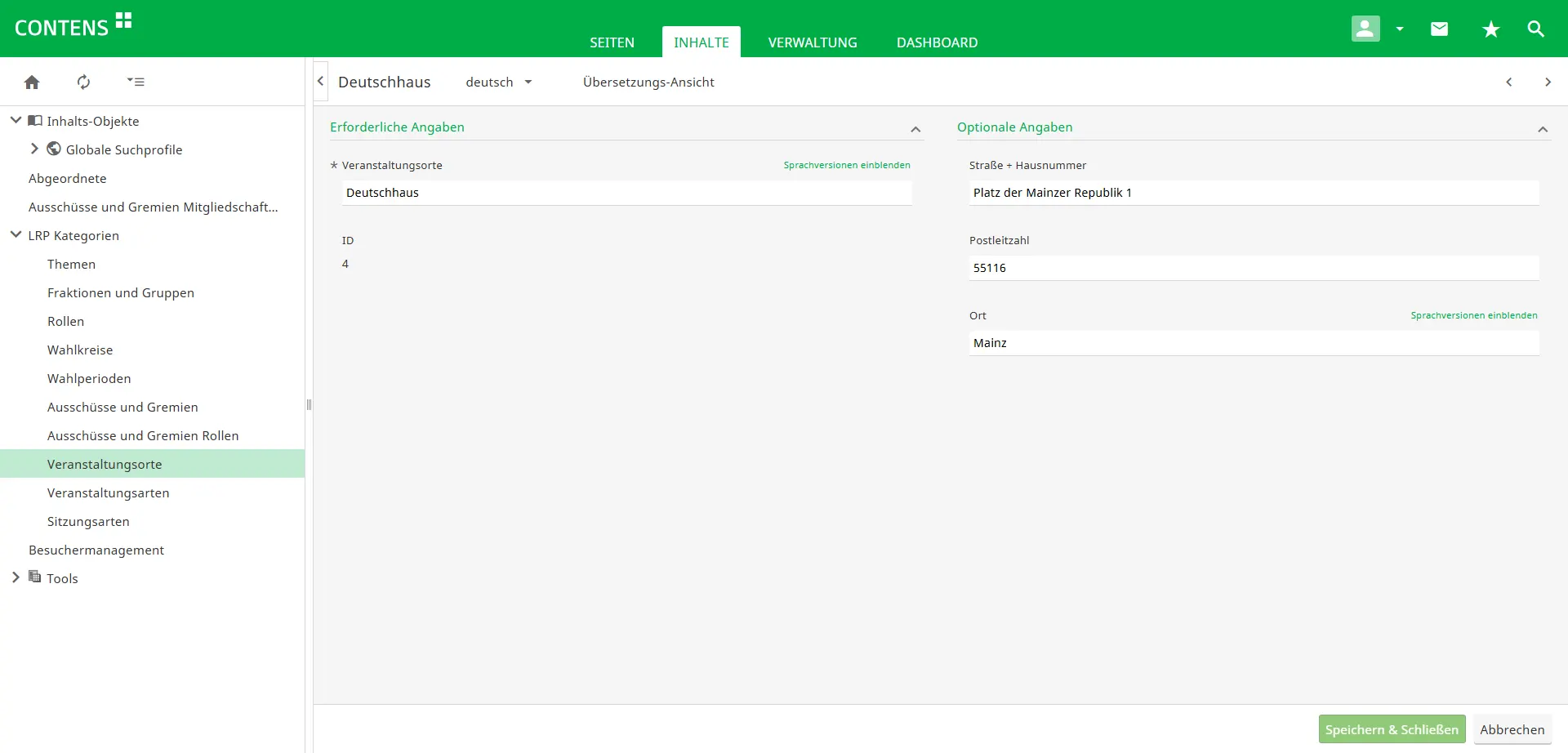This screenshot has height=753, width=1568.
Task: Open favorites star icon
Action: point(1490,29)
